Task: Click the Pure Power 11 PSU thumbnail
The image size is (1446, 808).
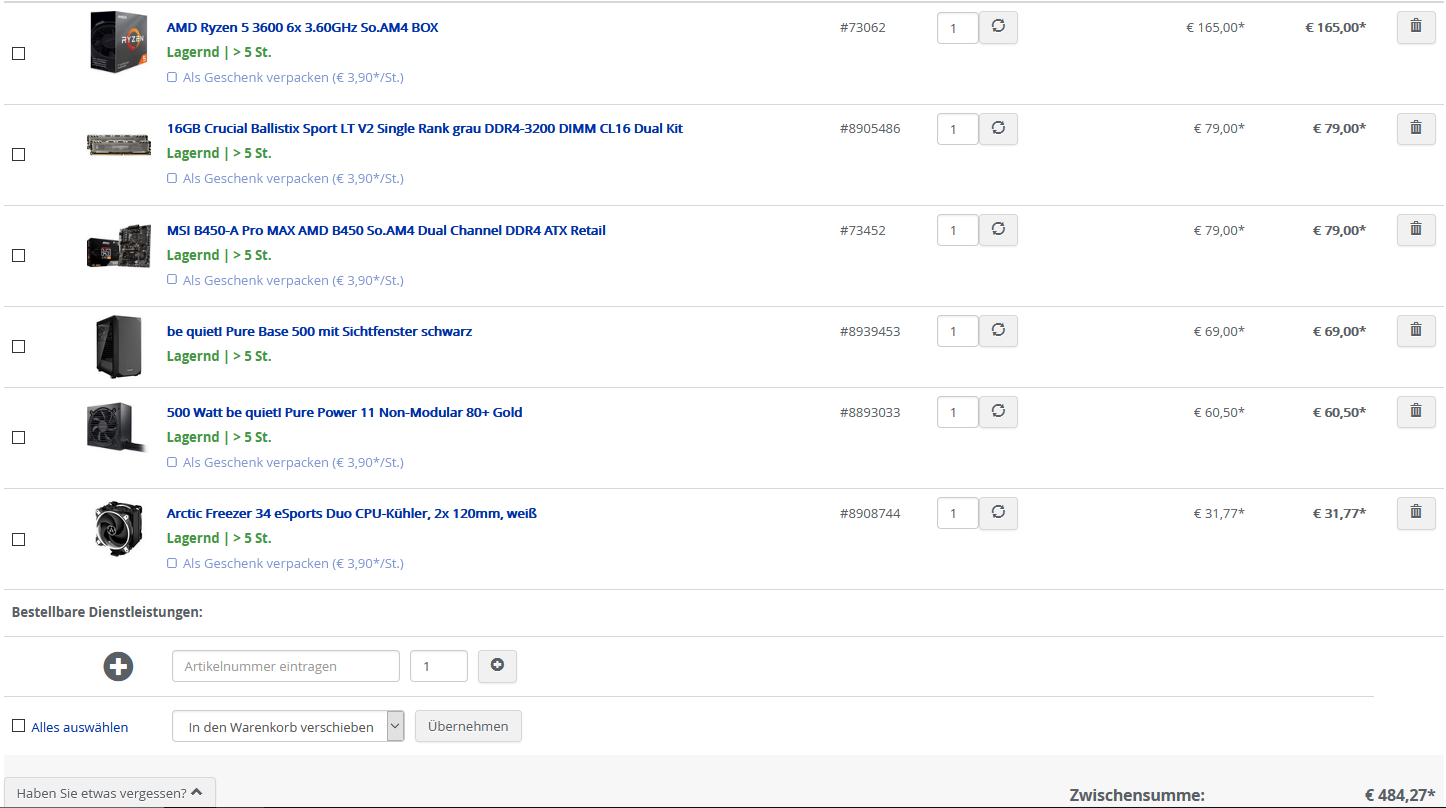Action: (118, 428)
